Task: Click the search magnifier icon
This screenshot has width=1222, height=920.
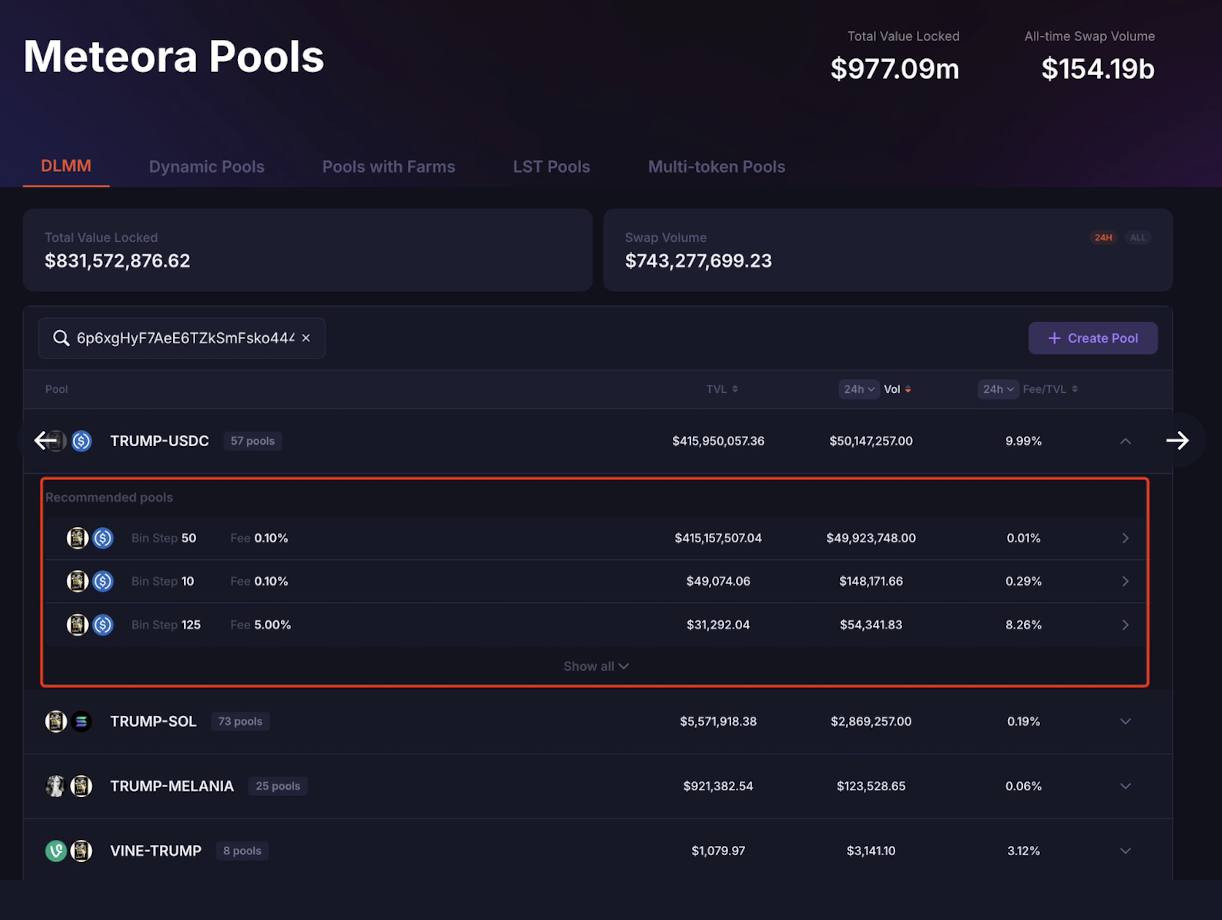Action: 61,338
